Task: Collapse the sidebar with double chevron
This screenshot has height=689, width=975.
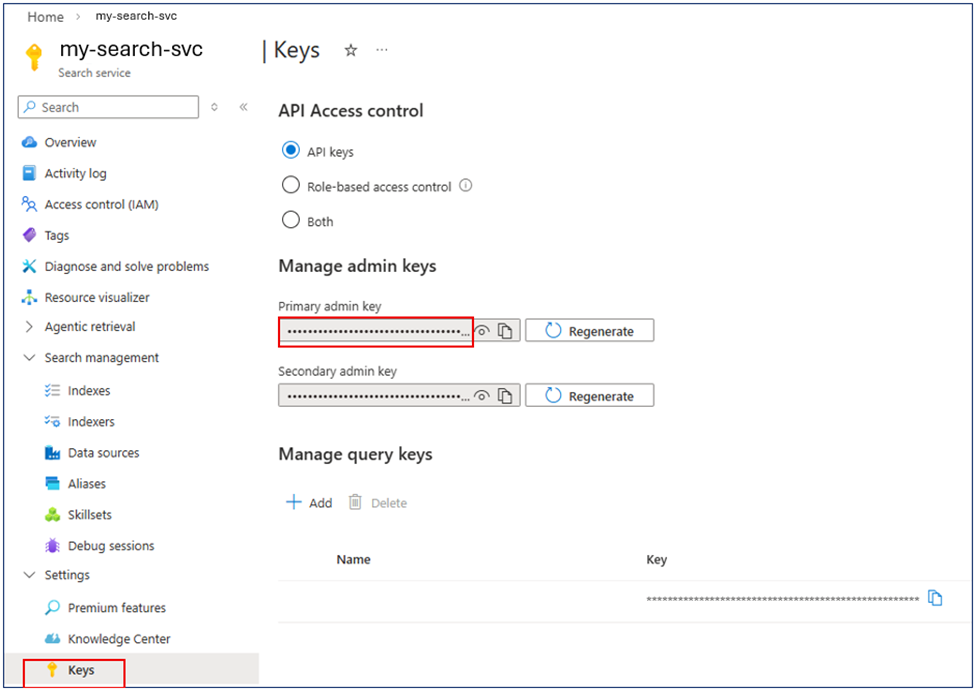Action: pos(243,107)
